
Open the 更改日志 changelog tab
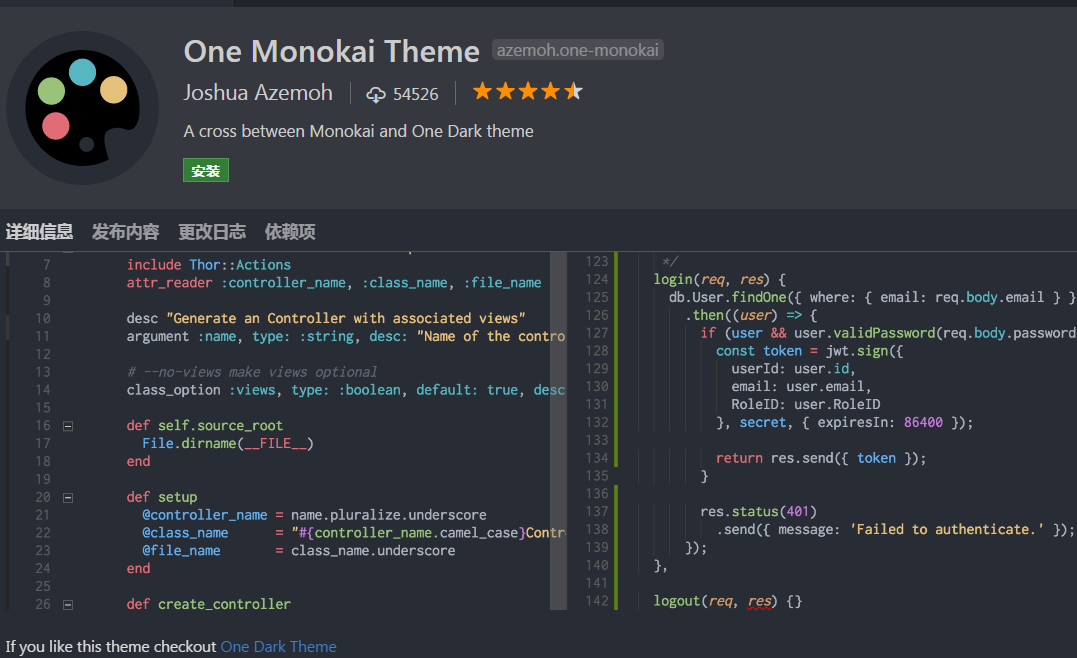[212, 232]
